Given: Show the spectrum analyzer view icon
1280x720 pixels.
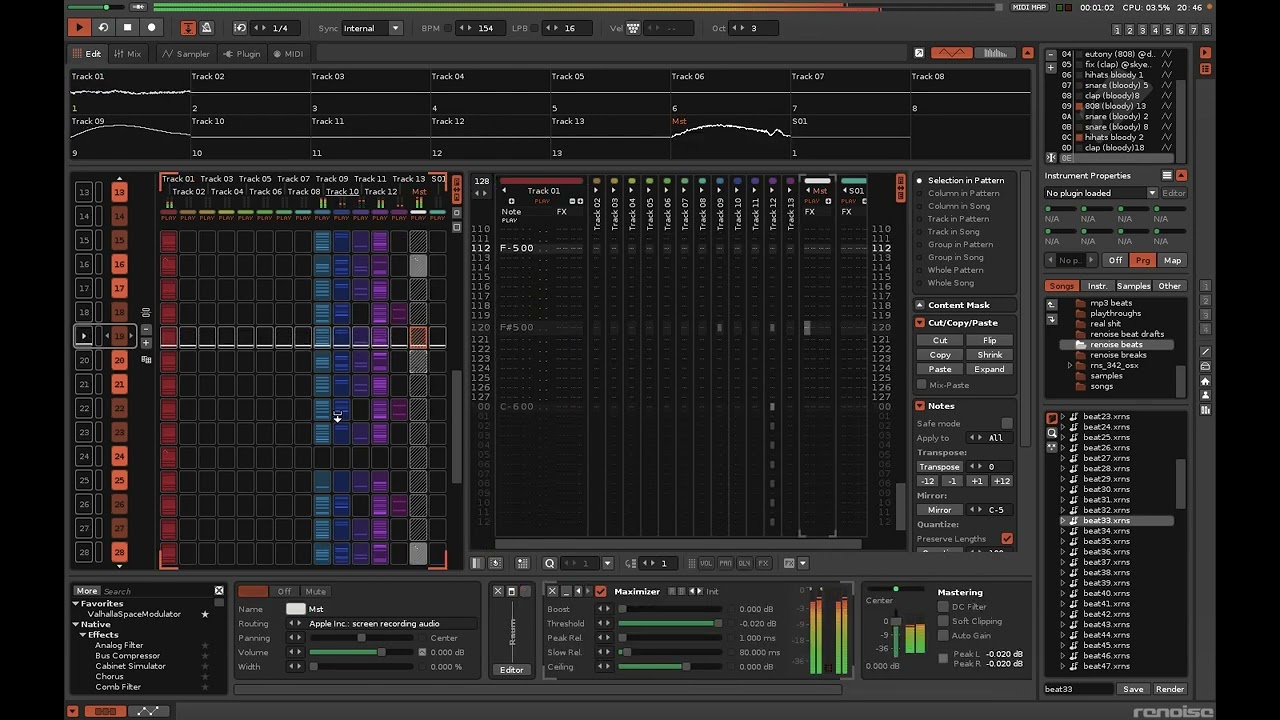Looking at the screenshot, I should (x=996, y=53).
